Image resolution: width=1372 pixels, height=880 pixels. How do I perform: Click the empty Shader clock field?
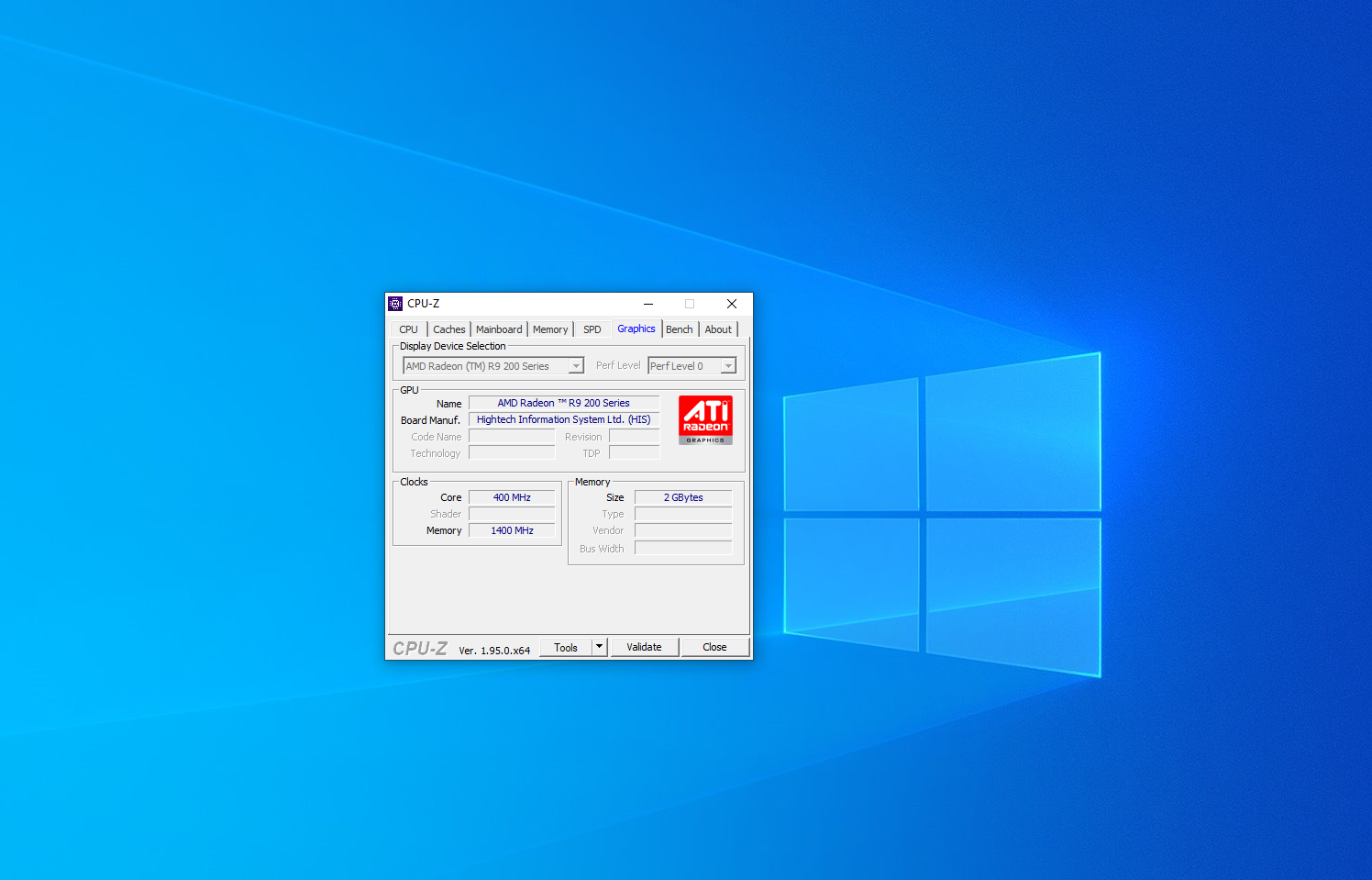click(512, 514)
